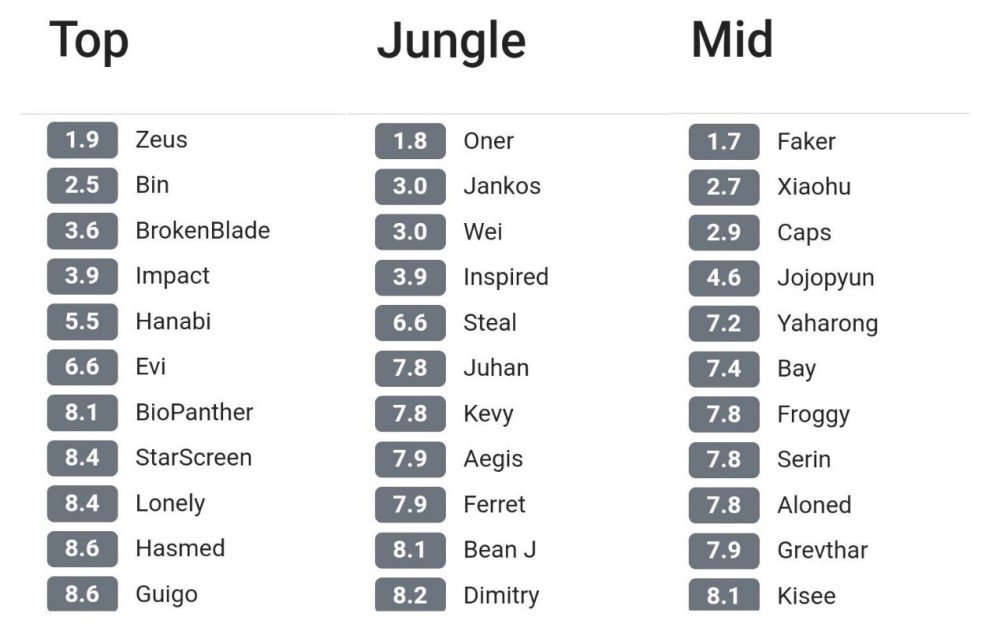Select BioPanther in the Top column
Screen dimensions: 1000x624
coord(194,412)
